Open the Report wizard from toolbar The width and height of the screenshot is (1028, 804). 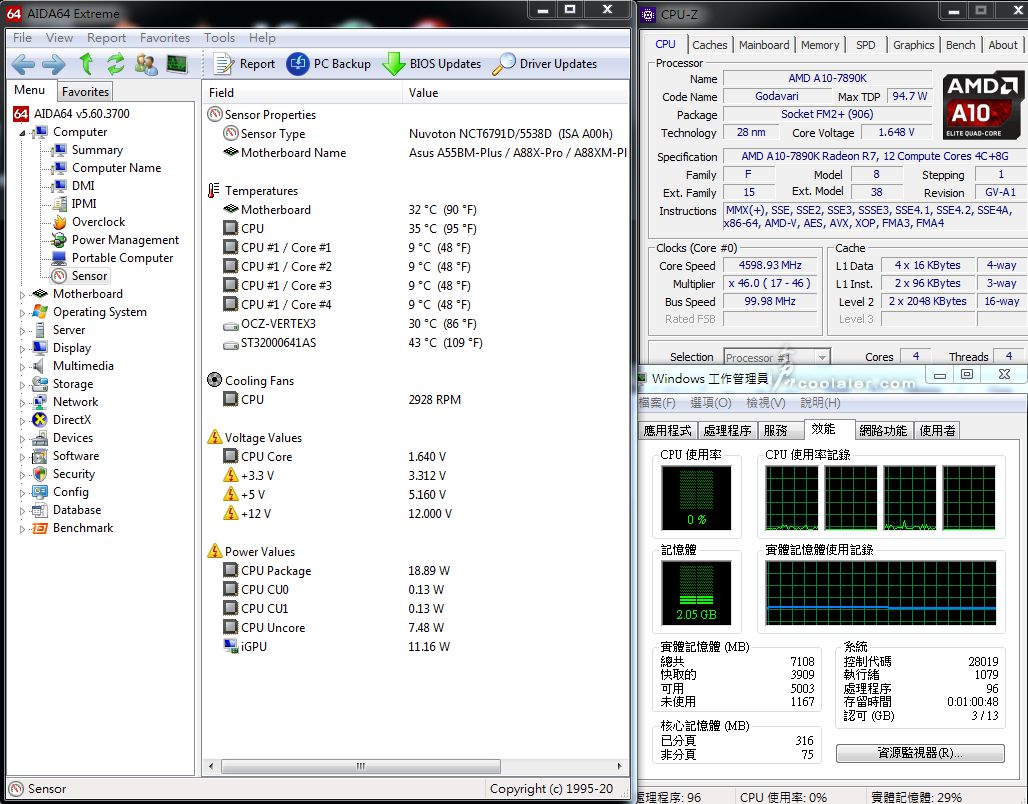244,64
